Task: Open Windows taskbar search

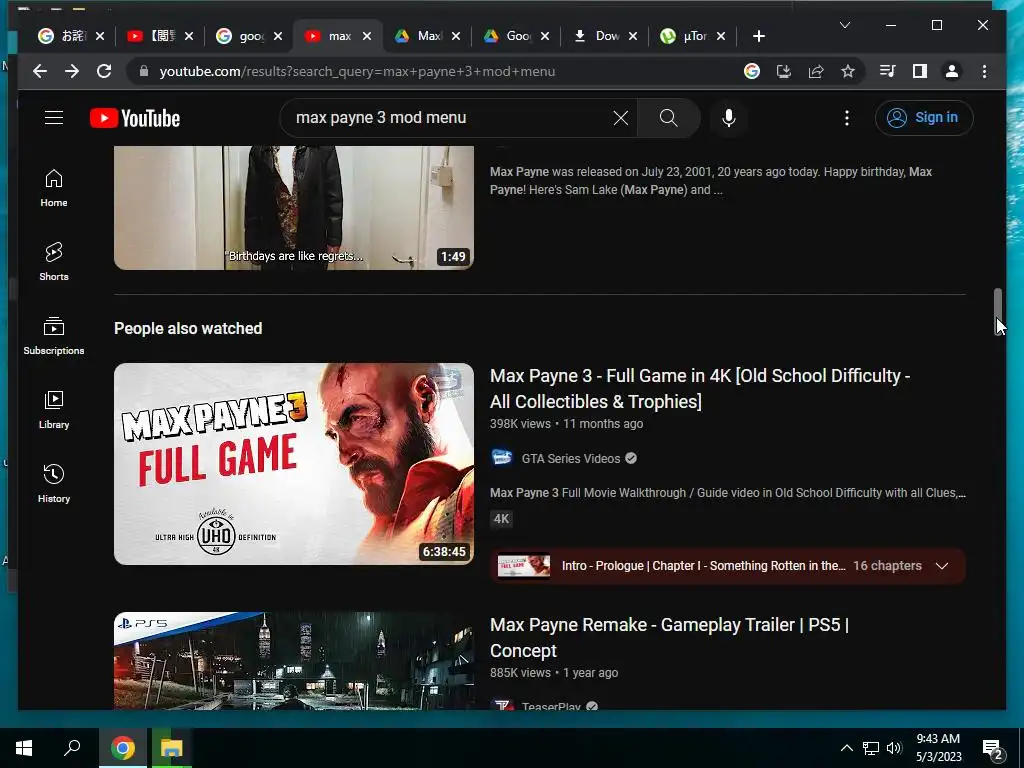Action: click(72, 748)
